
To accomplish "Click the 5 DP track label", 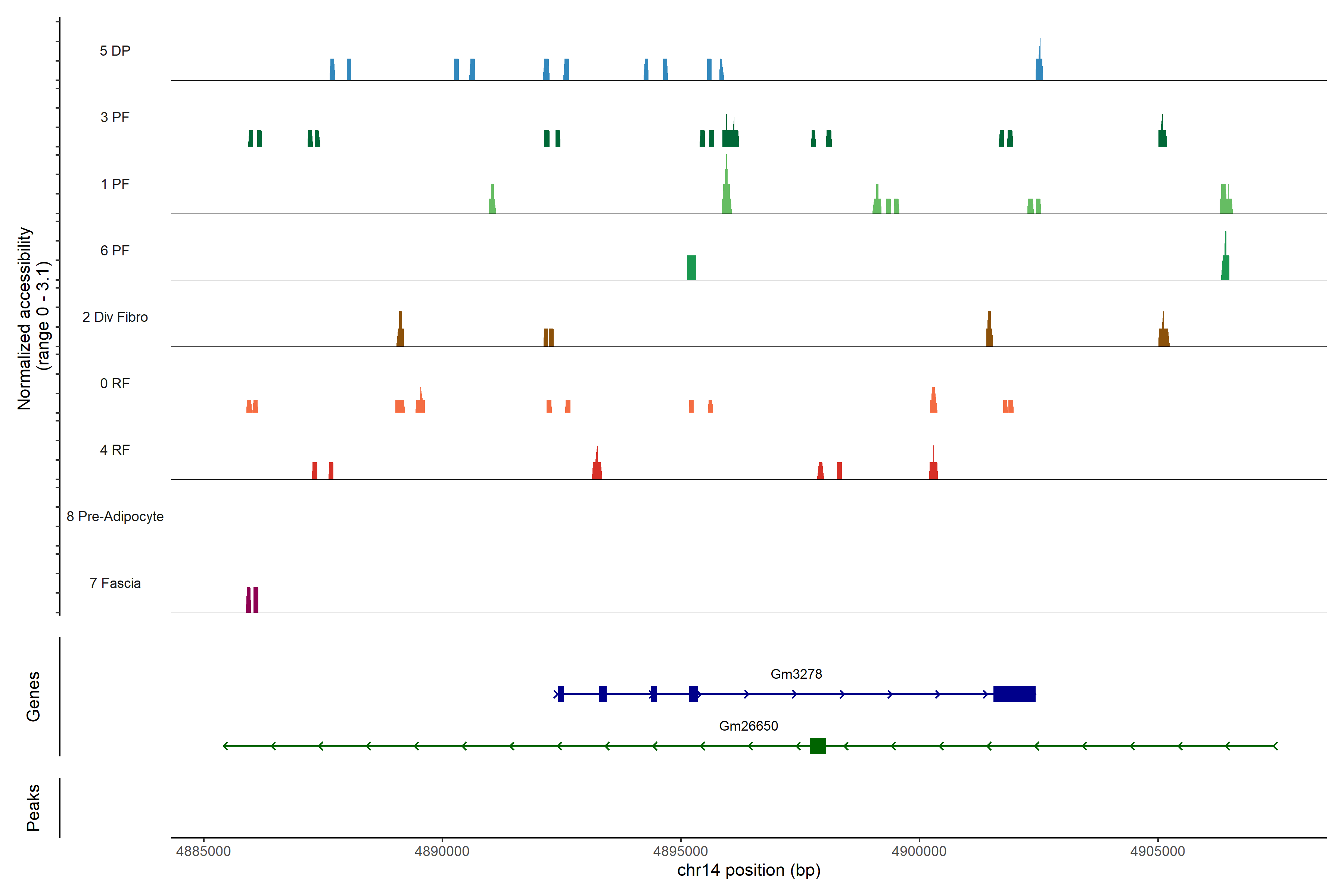I will coord(115,51).
